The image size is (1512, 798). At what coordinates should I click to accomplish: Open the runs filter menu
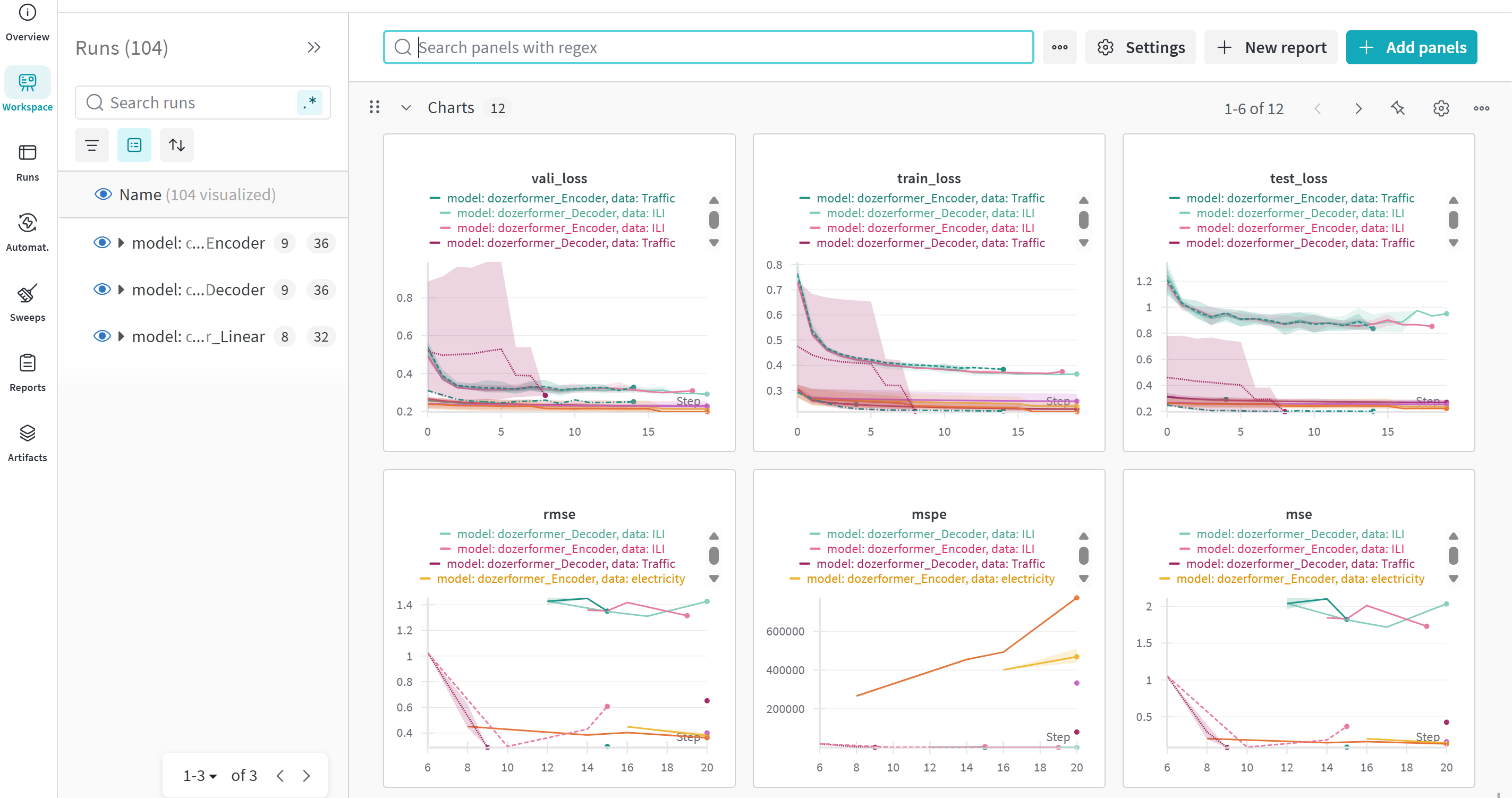(91, 145)
